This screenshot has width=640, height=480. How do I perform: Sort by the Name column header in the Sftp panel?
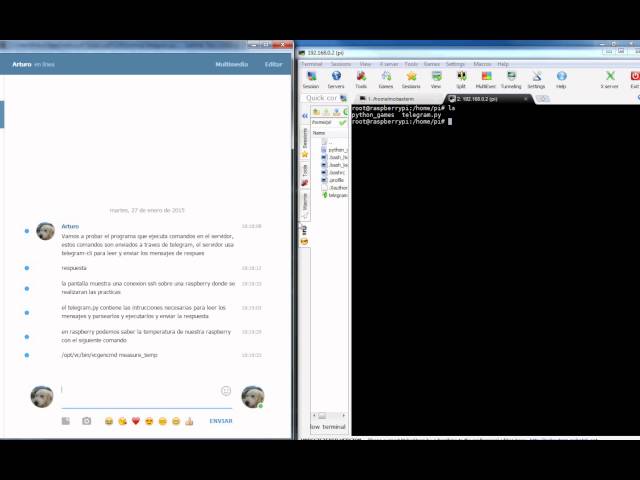329,133
